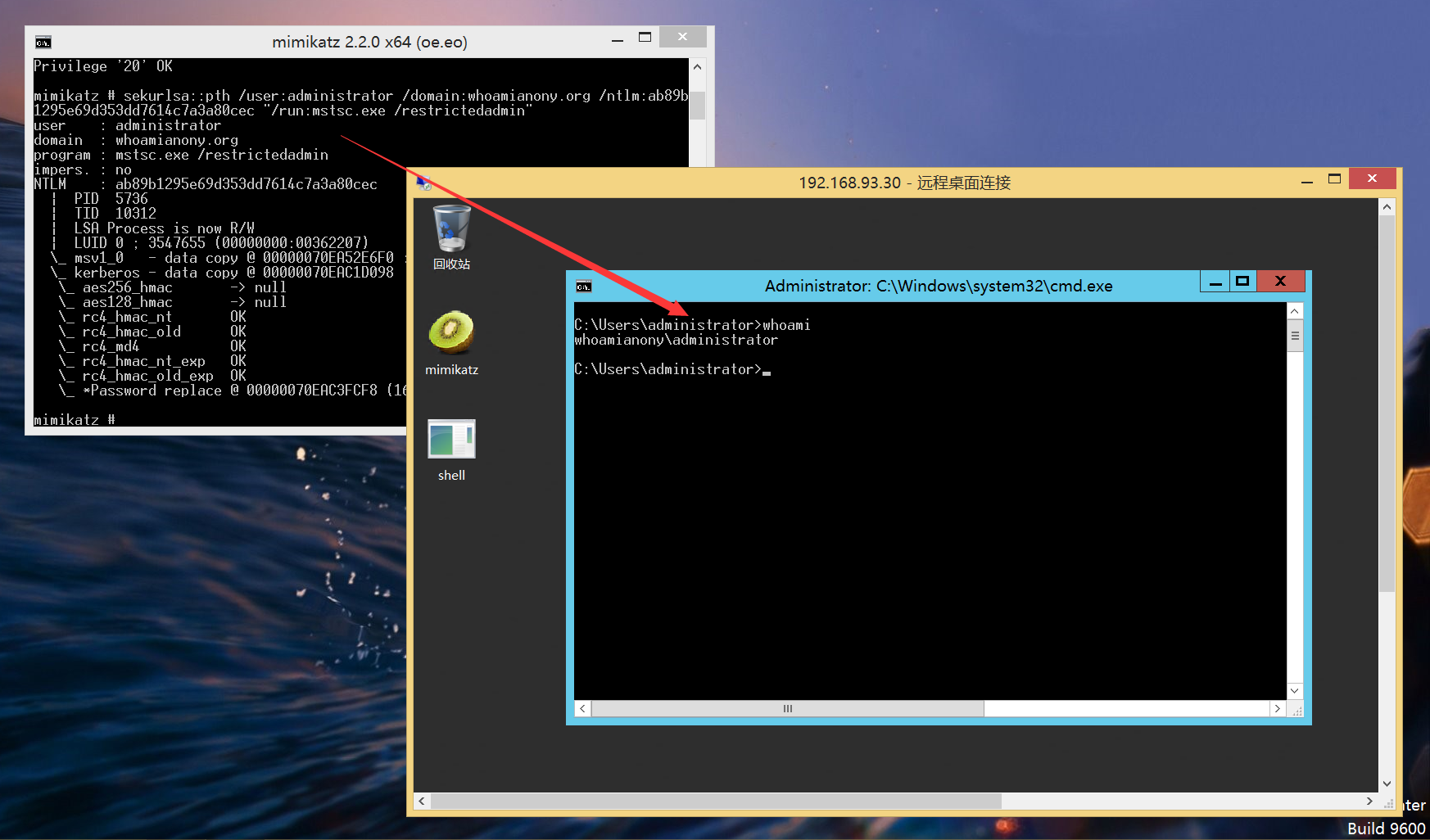
Task: Click the cmd.exe horizontal scroll-left arrow
Action: coord(582,709)
